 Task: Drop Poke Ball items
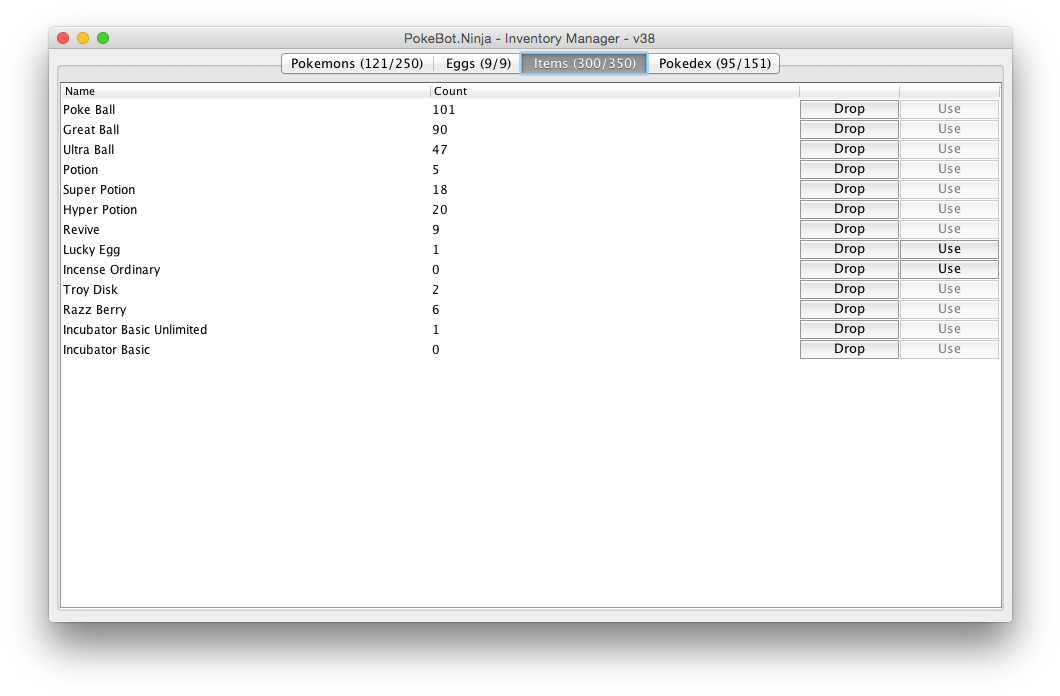tap(849, 109)
